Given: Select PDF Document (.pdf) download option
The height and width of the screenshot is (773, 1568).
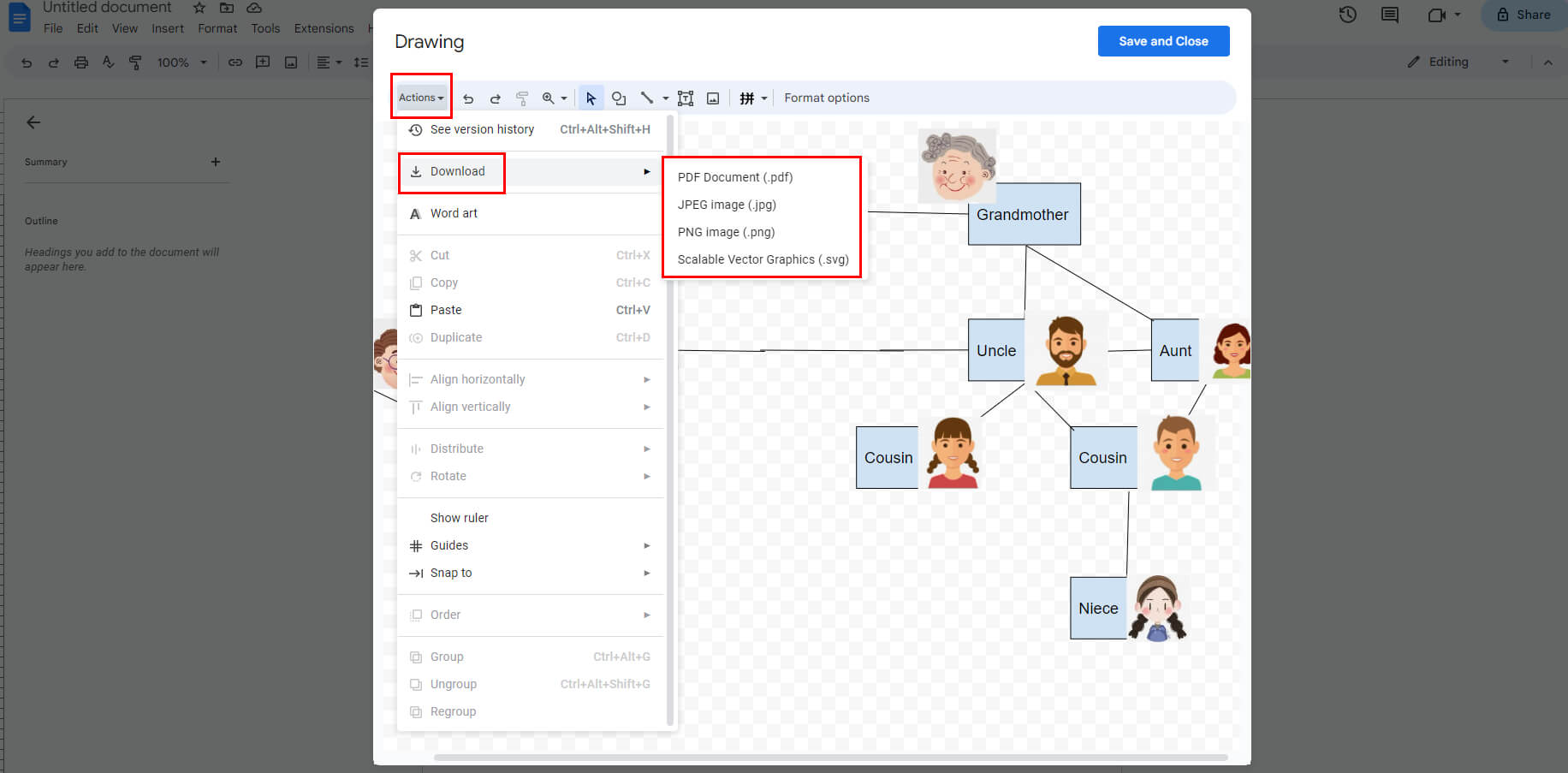Looking at the screenshot, I should click(734, 177).
